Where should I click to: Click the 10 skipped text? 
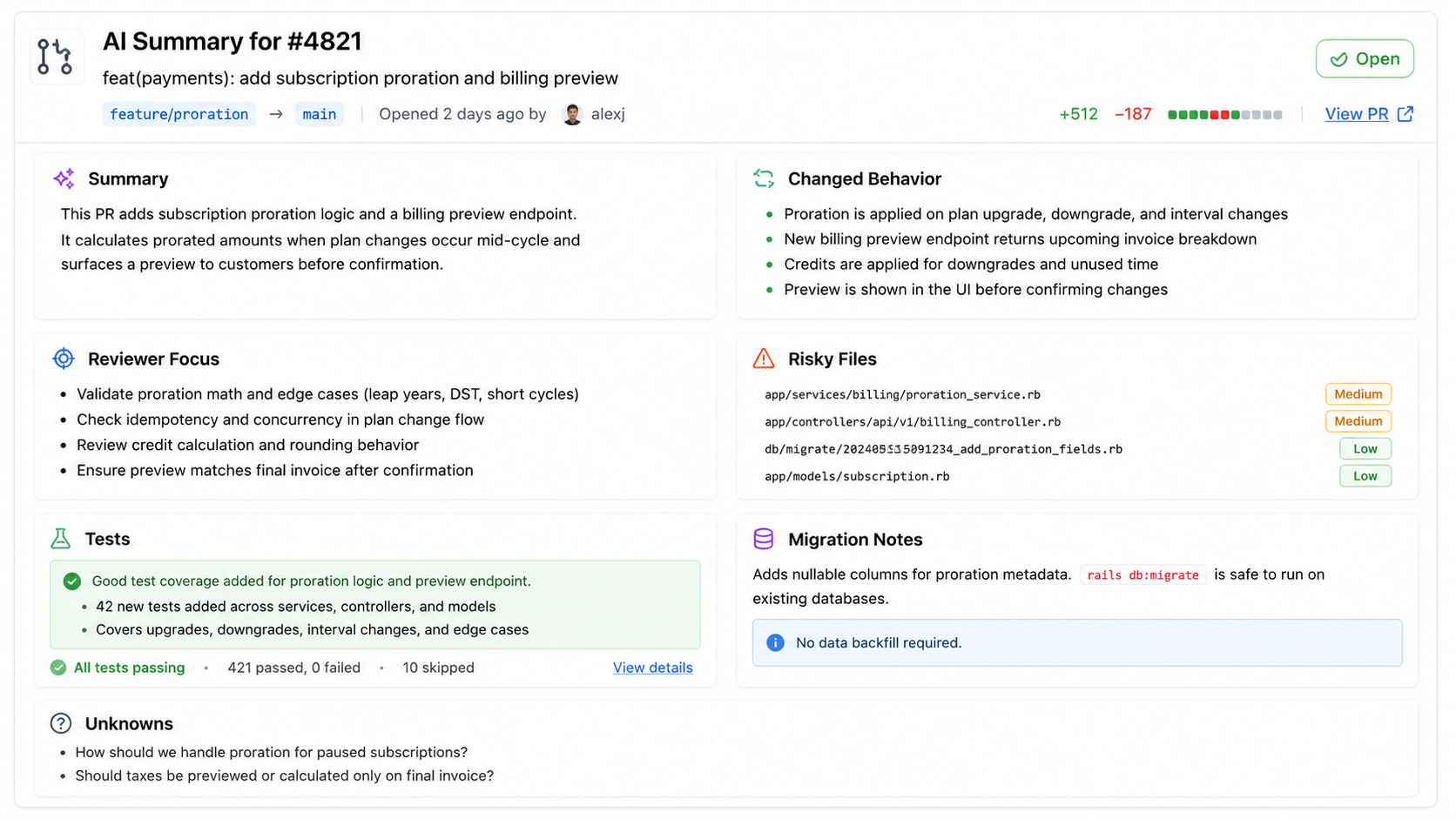point(438,668)
